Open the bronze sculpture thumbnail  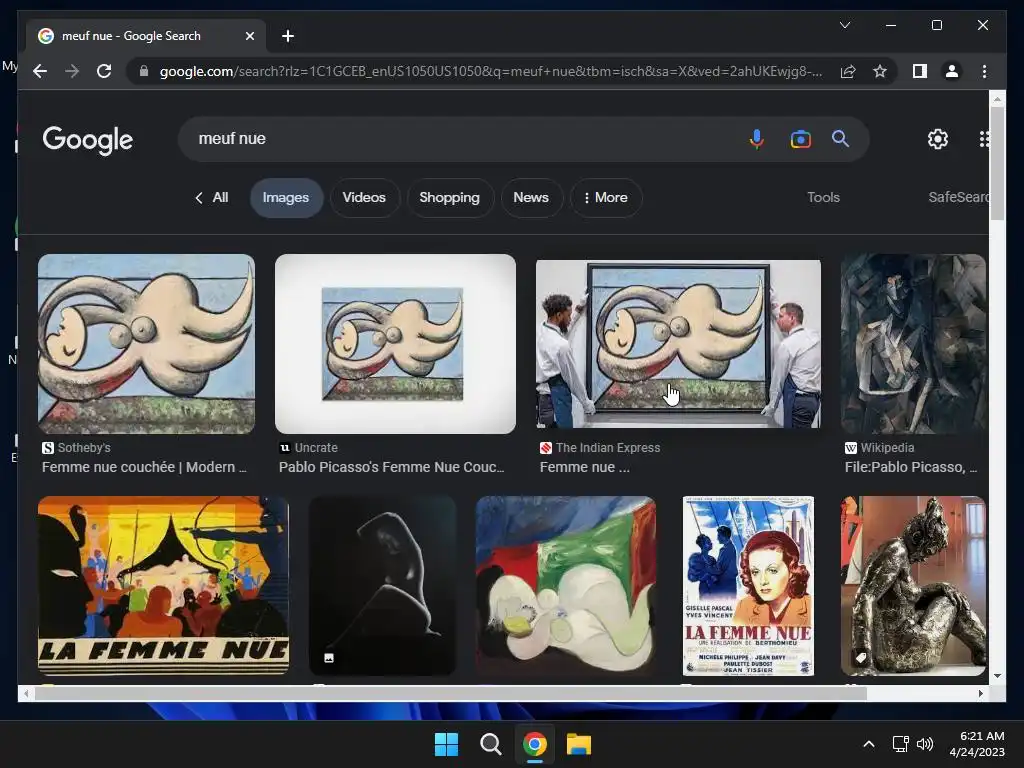tap(913, 585)
